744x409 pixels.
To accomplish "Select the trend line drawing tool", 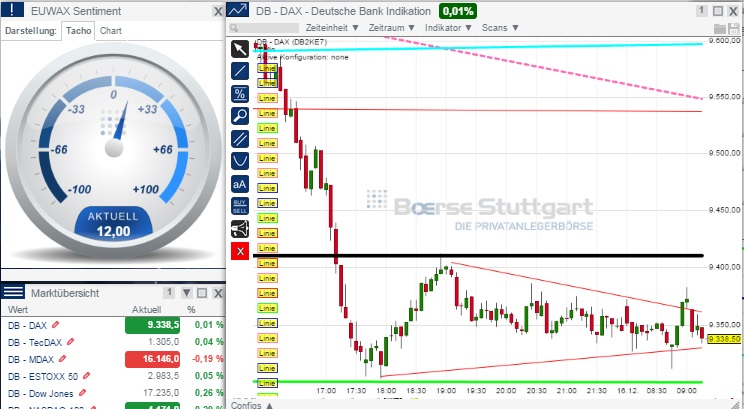I will click(240, 71).
